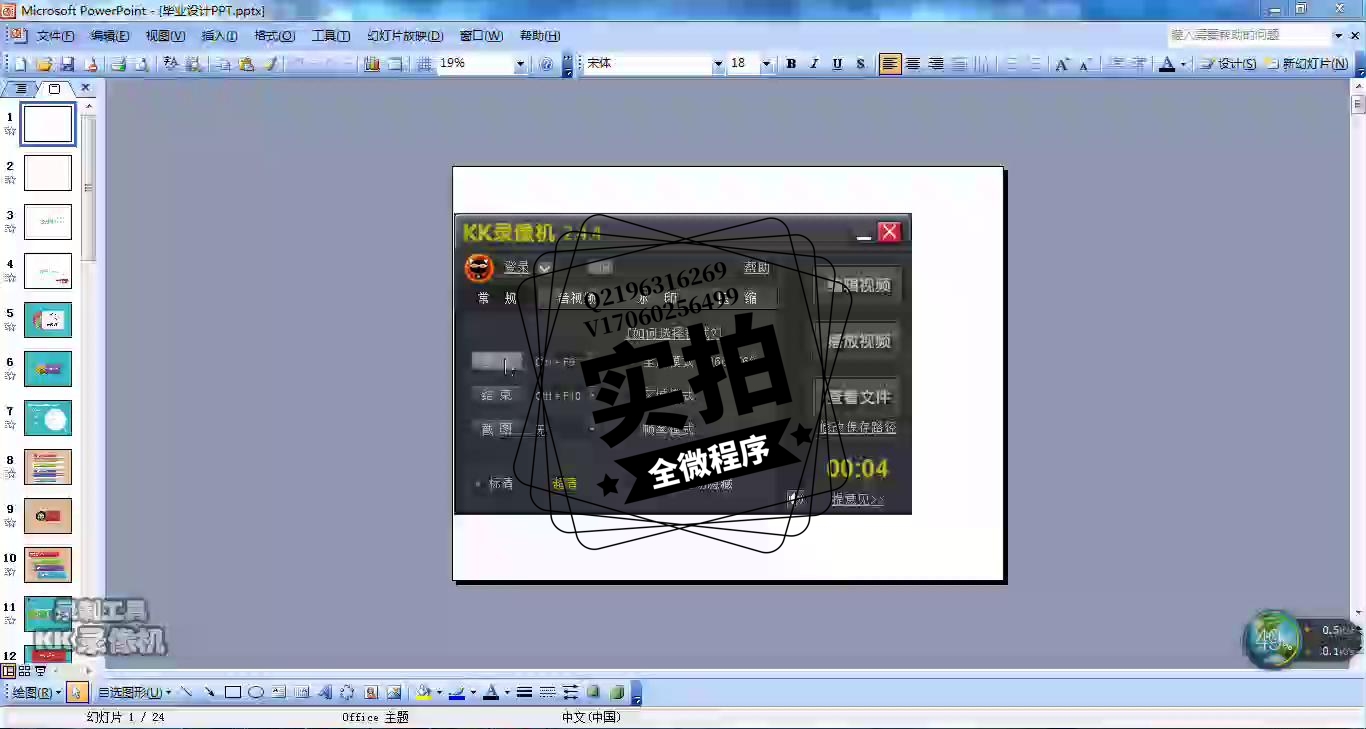
Task: Toggle left text alignment
Action: coord(890,64)
